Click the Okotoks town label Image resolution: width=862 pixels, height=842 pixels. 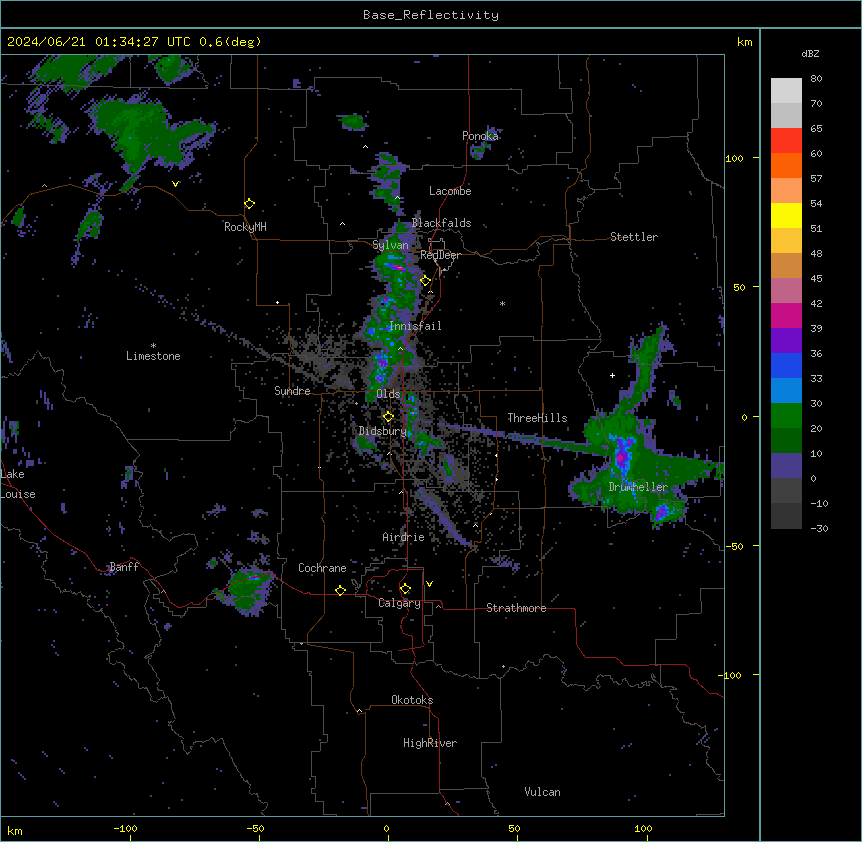[412, 700]
